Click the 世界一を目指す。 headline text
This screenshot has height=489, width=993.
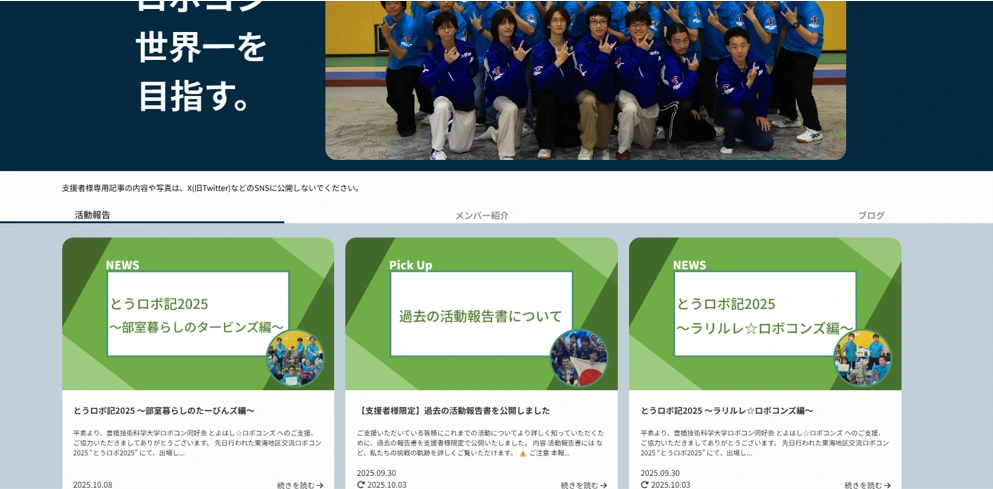(201, 70)
